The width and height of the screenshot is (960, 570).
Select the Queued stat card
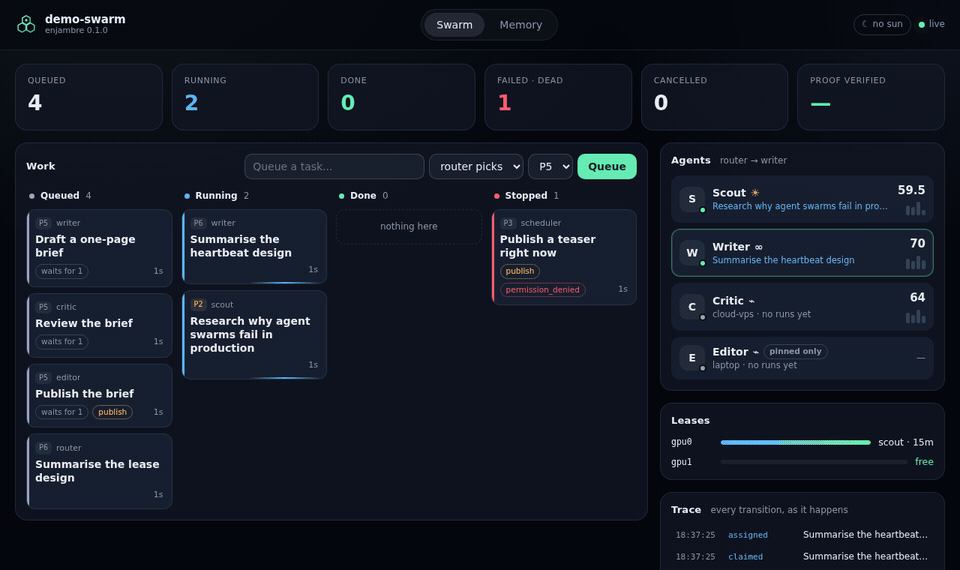tap(89, 97)
